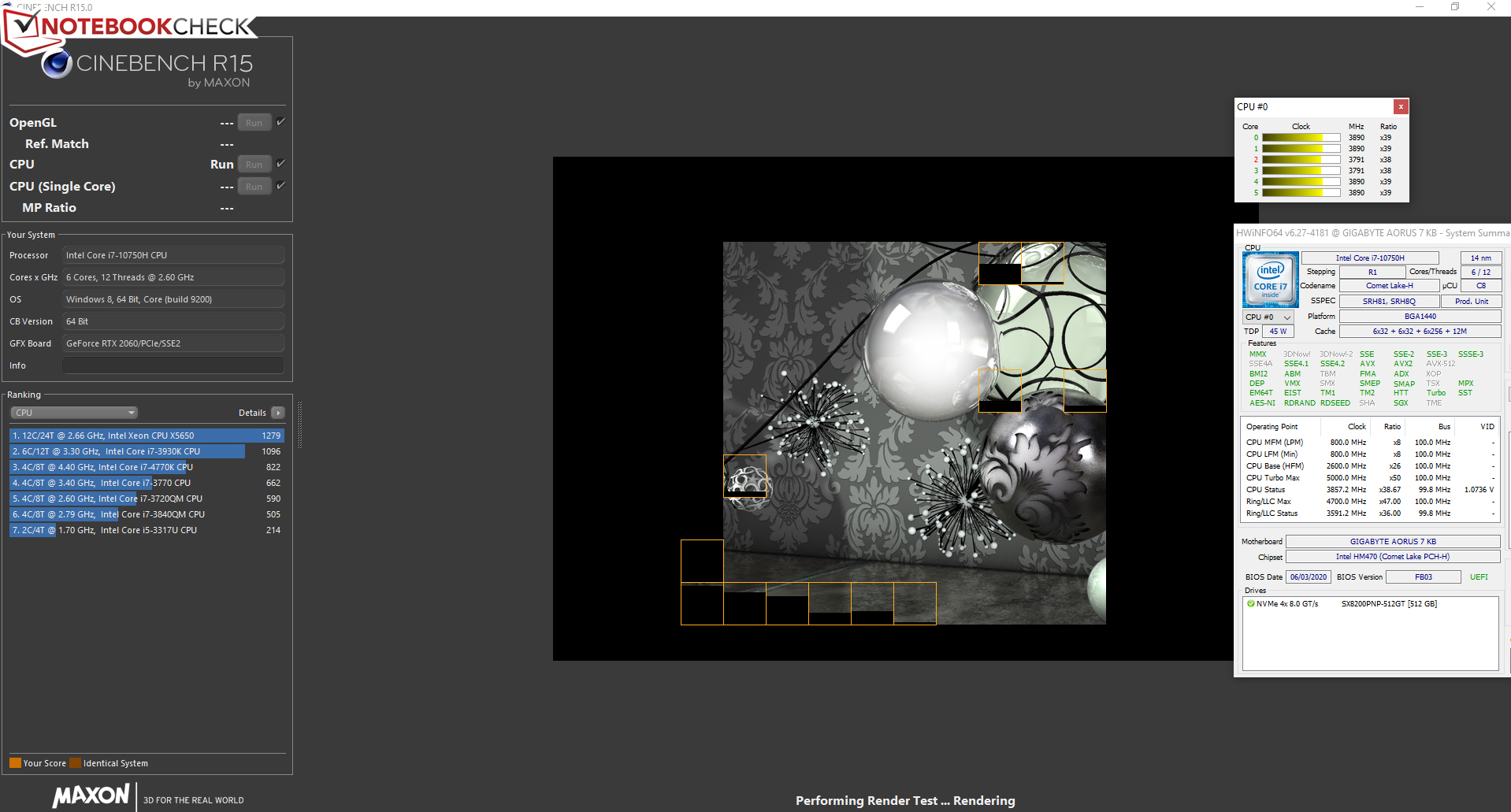Expand the CPU #0 selector in HWiNFO
The width and height of the screenshot is (1511, 812).
click(1268, 317)
